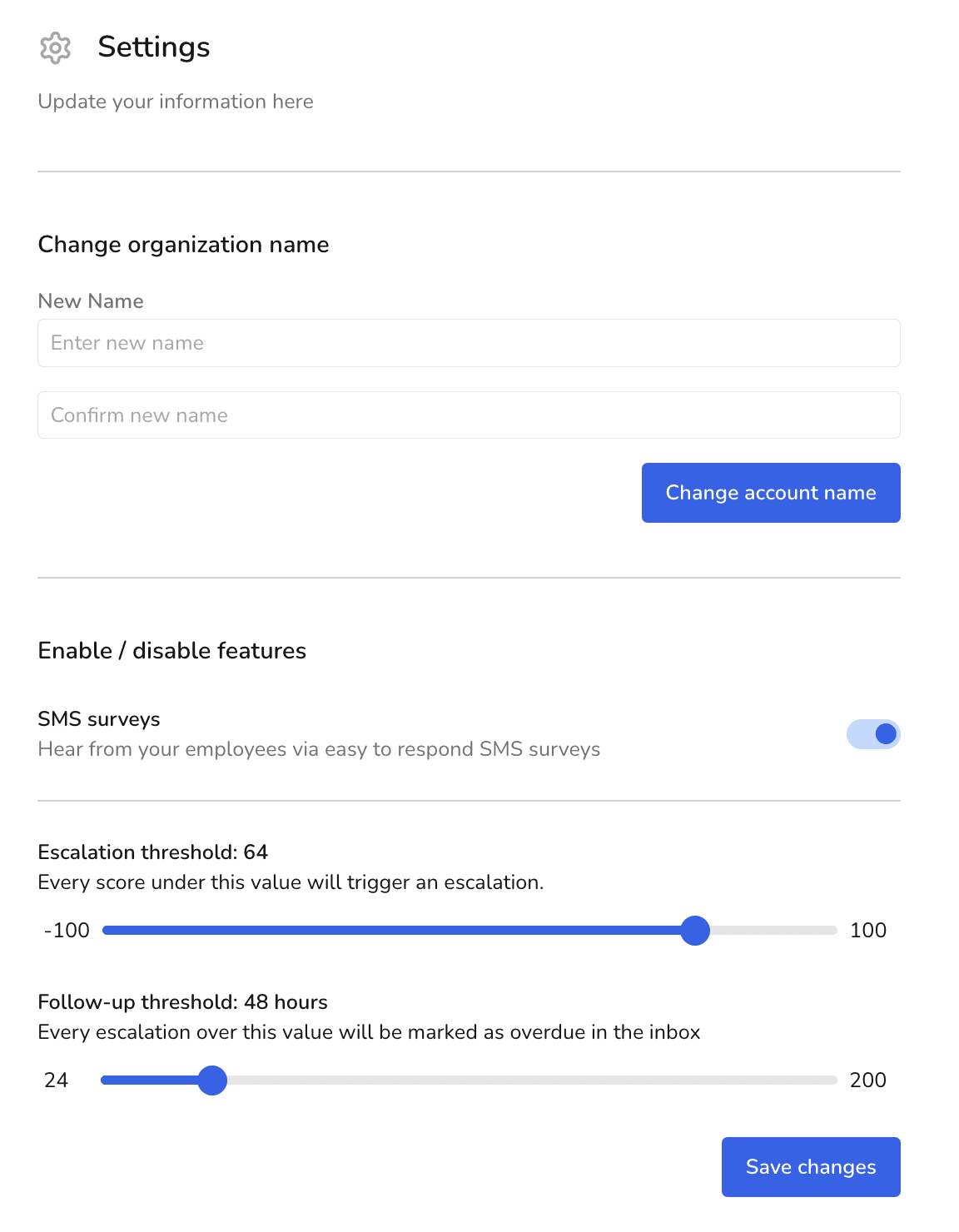Click the Change organization name heading
Viewport: 959px width, 1232px height.
pos(183,245)
